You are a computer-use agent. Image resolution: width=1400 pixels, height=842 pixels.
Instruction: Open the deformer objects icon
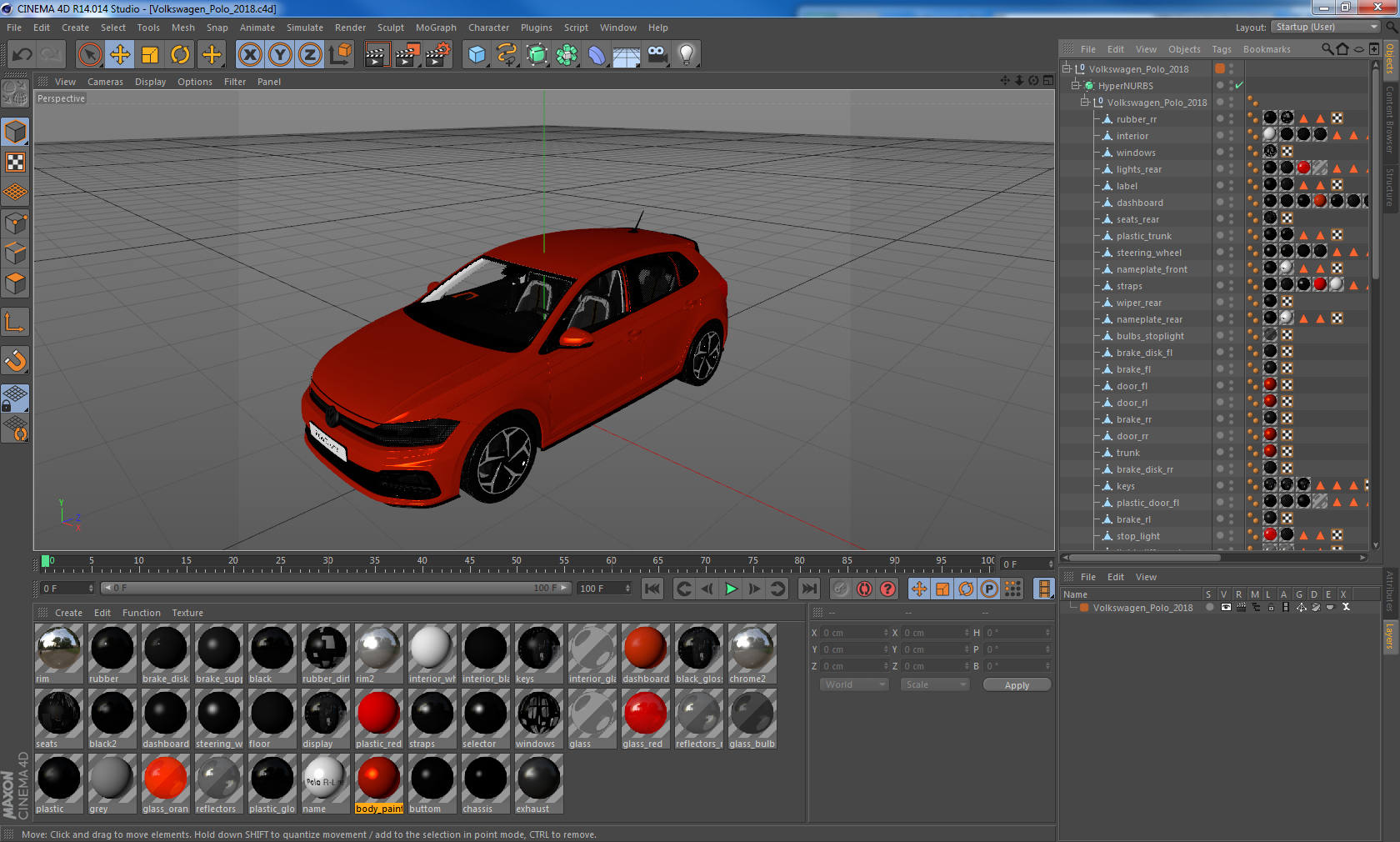[x=597, y=55]
